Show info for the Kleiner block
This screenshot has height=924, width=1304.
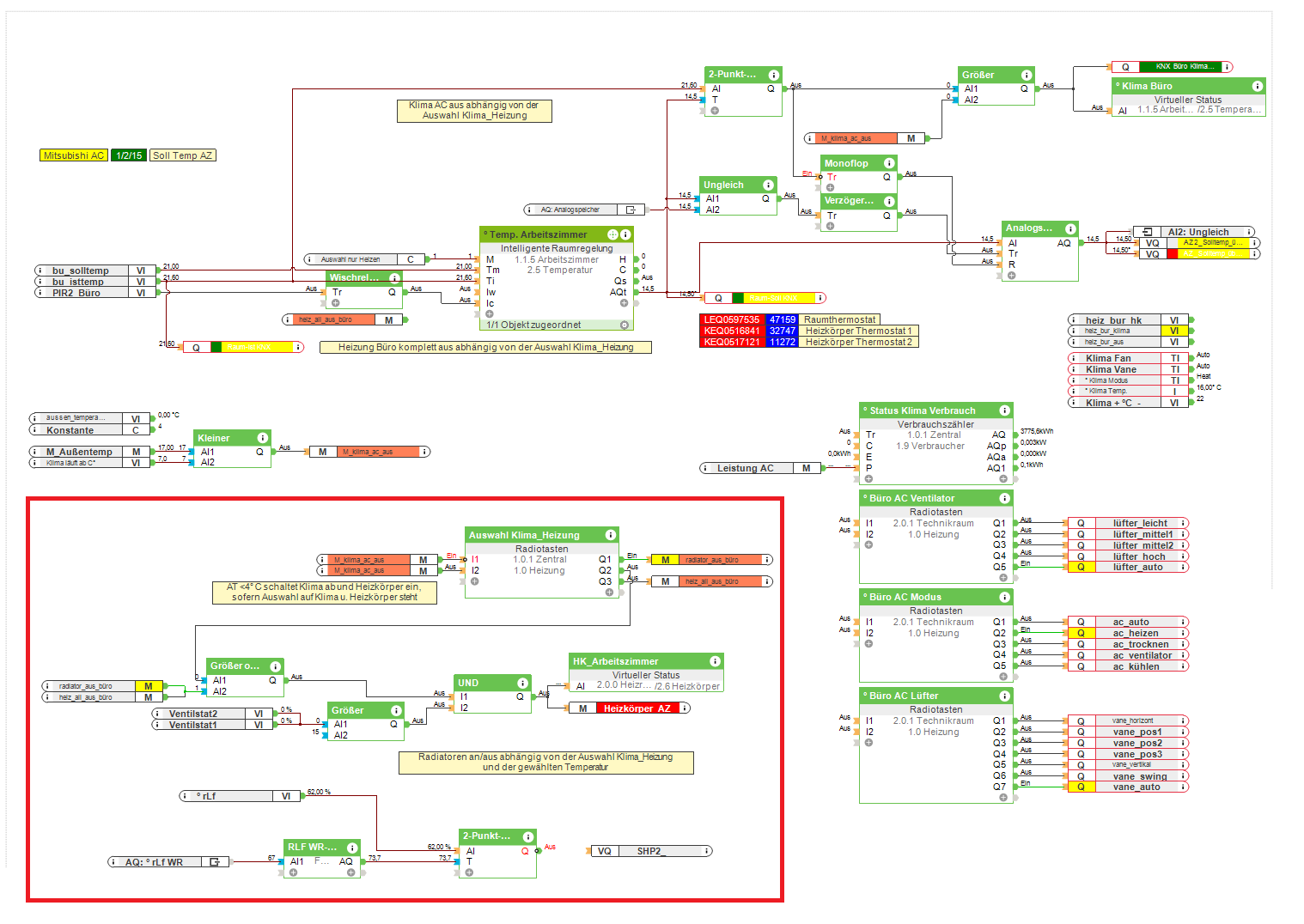263,438
